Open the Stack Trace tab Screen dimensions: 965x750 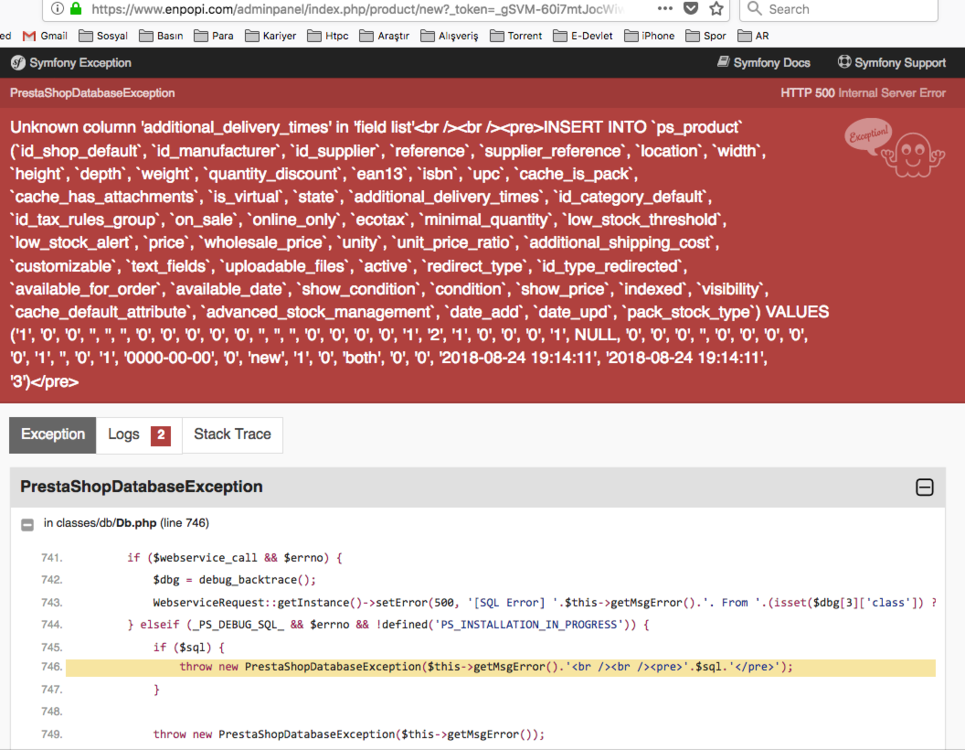[232, 434]
